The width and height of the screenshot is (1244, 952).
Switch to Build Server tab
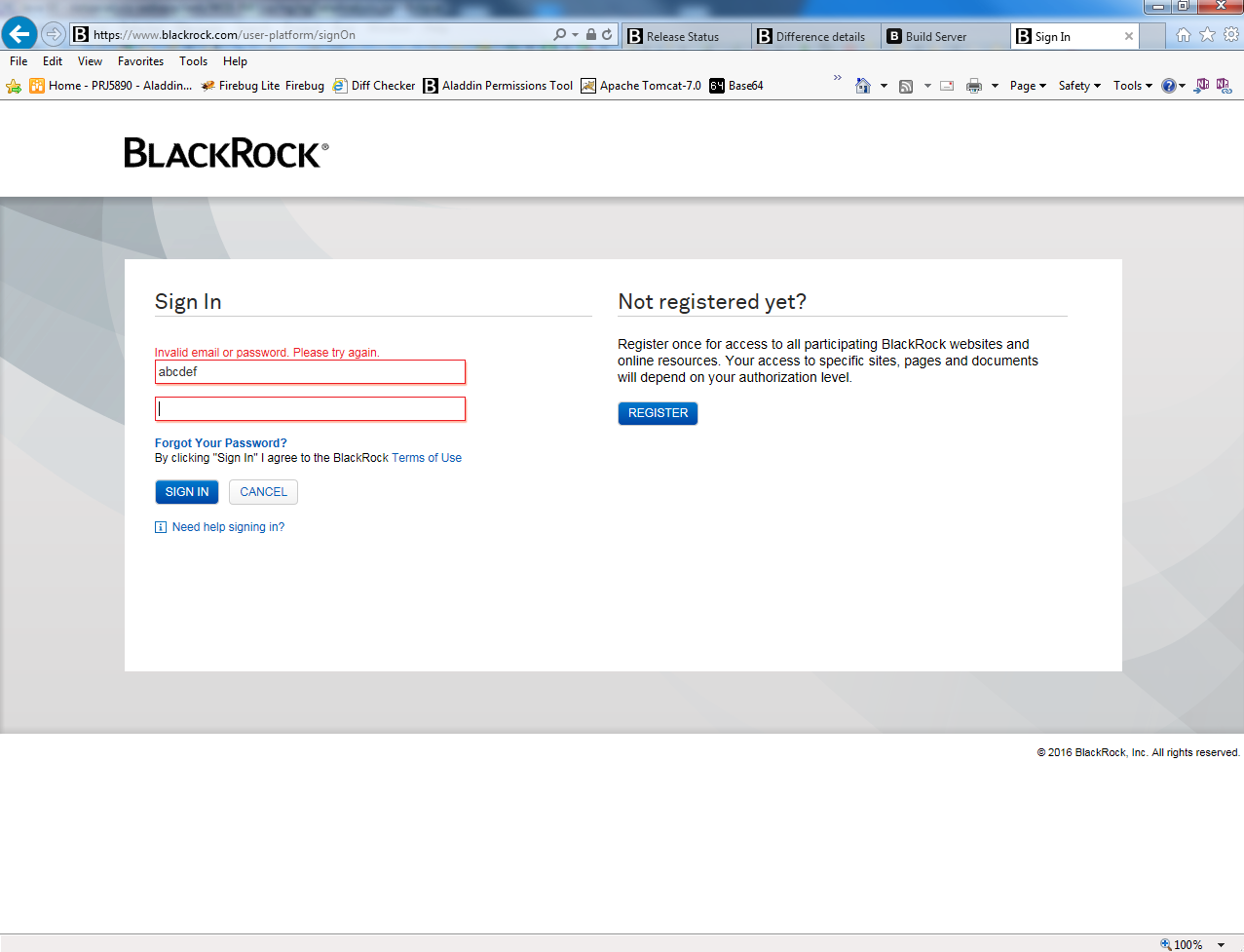click(946, 36)
